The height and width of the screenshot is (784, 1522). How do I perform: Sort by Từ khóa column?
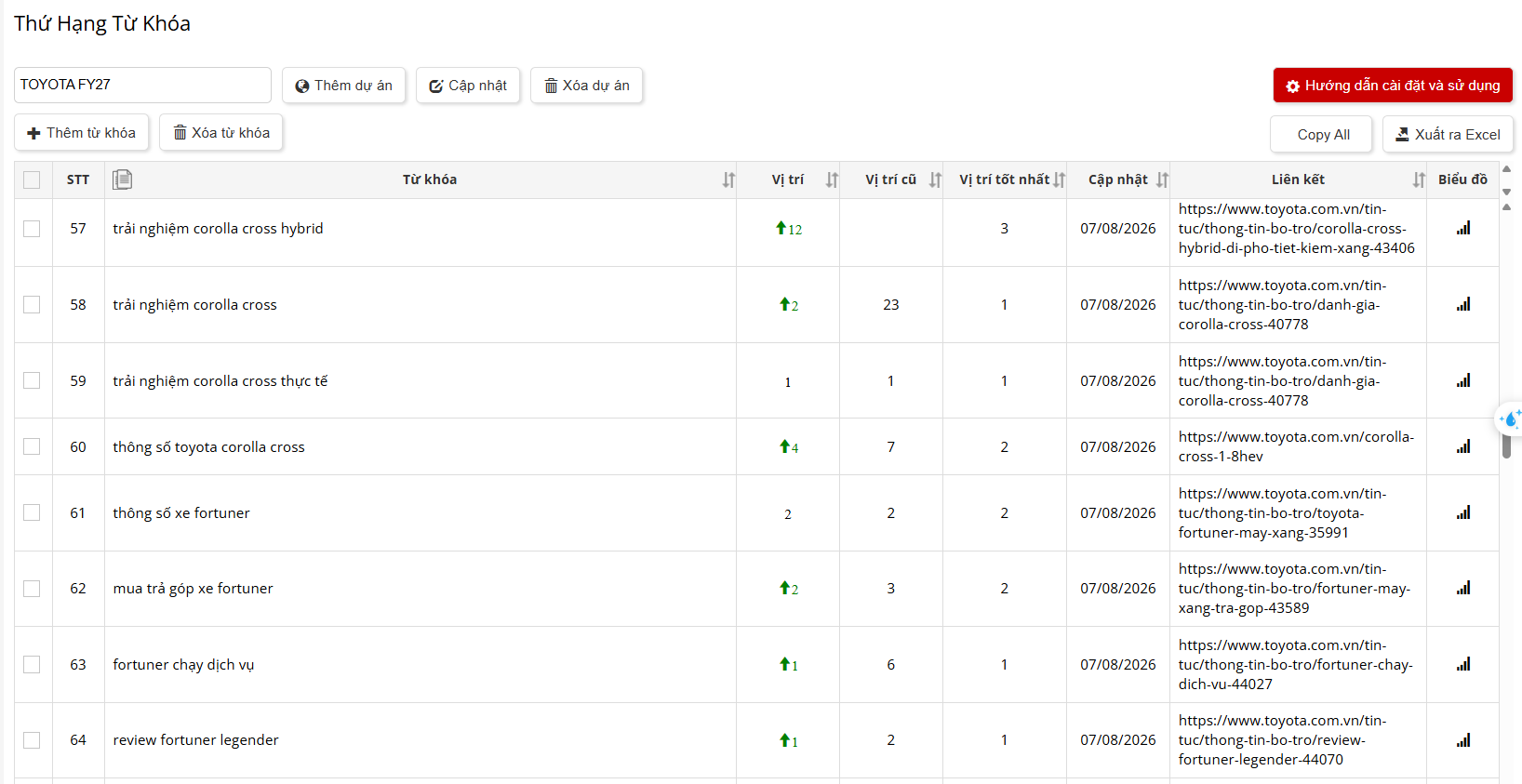(x=728, y=179)
